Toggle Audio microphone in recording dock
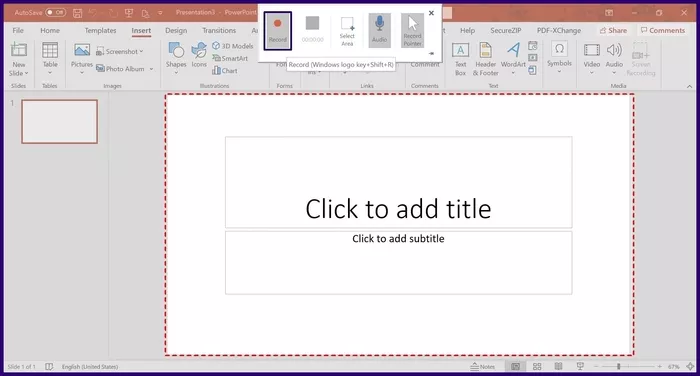The image size is (700, 376). [x=379, y=30]
